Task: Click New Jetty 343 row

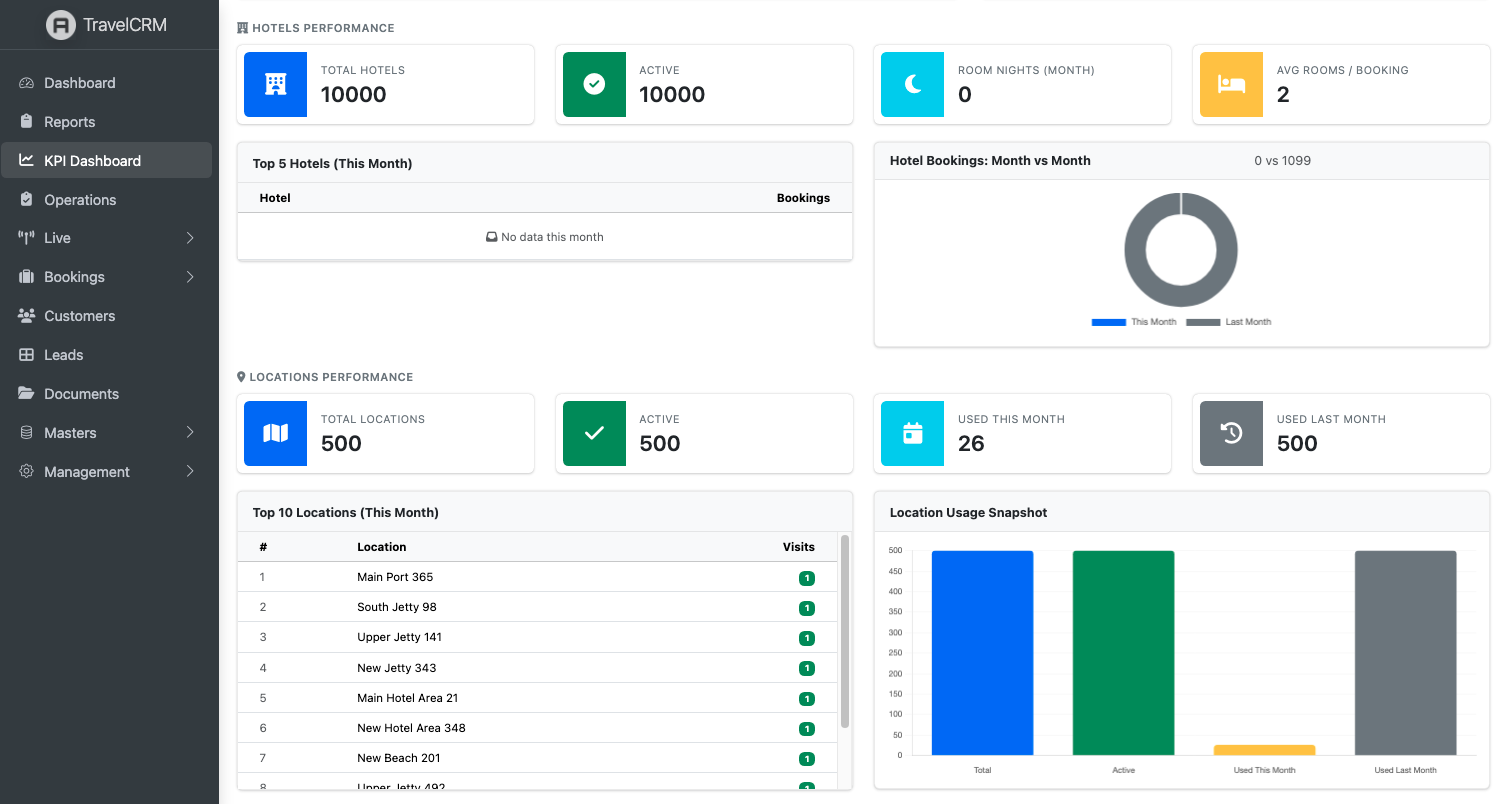Action: 539,668
